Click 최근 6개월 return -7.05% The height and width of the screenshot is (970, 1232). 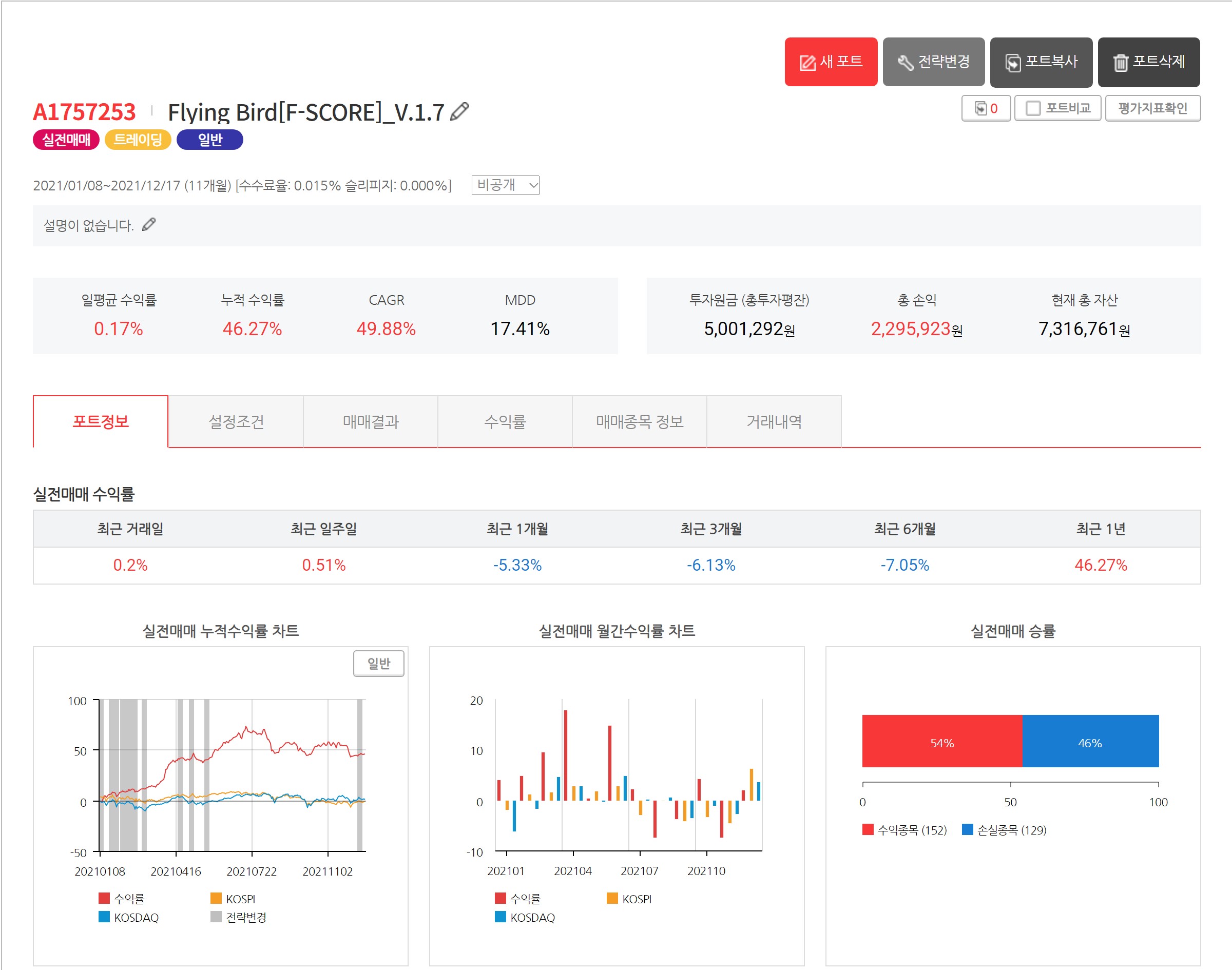point(904,565)
